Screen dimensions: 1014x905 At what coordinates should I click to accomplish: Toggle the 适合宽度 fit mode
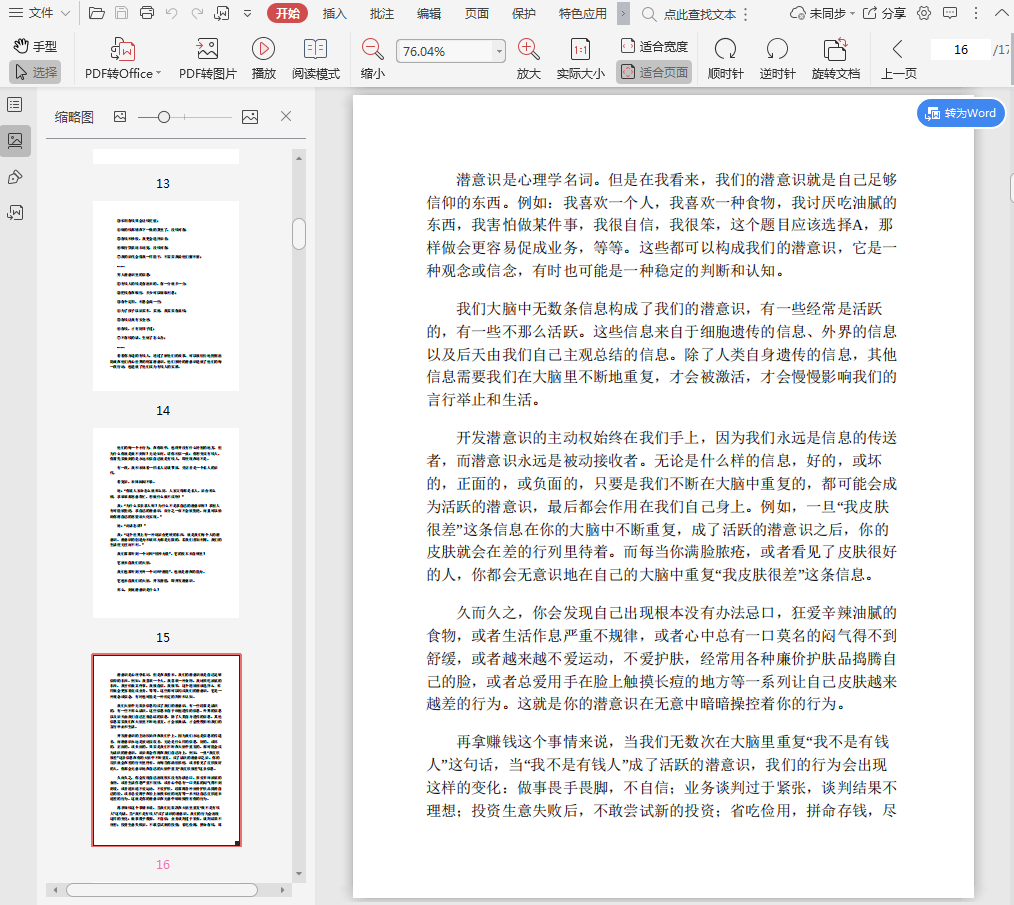click(x=654, y=46)
